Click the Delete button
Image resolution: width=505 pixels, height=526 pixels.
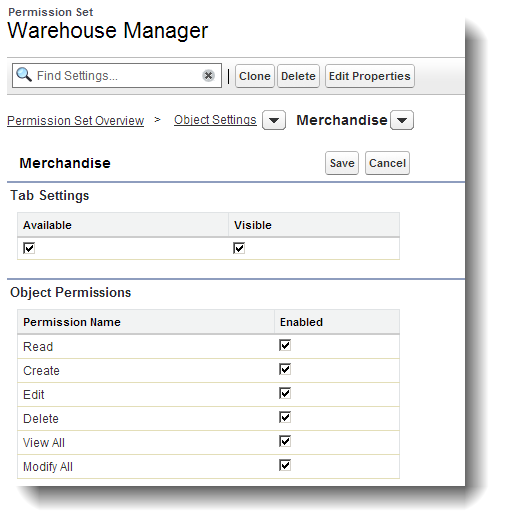coord(298,76)
